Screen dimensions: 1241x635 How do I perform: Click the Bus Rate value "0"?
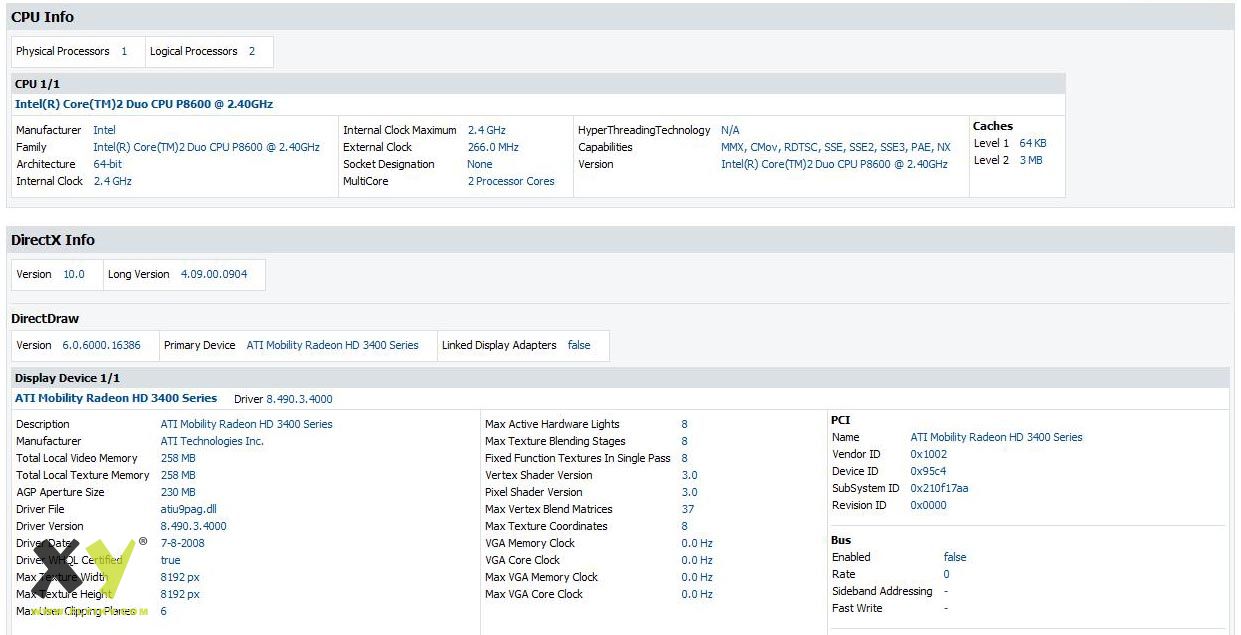pos(947,574)
